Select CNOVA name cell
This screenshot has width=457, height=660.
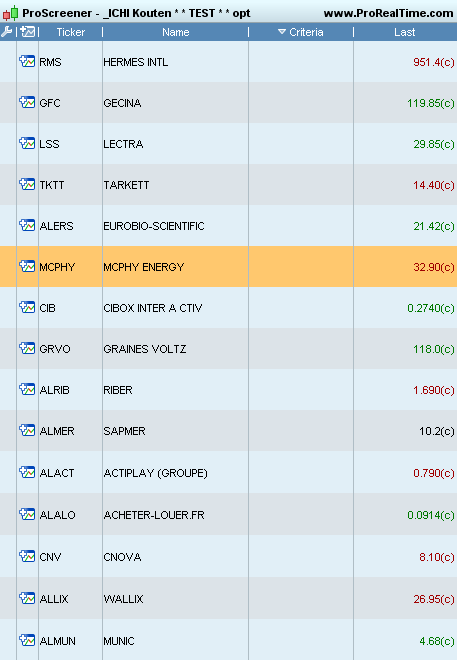coord(175,556)
